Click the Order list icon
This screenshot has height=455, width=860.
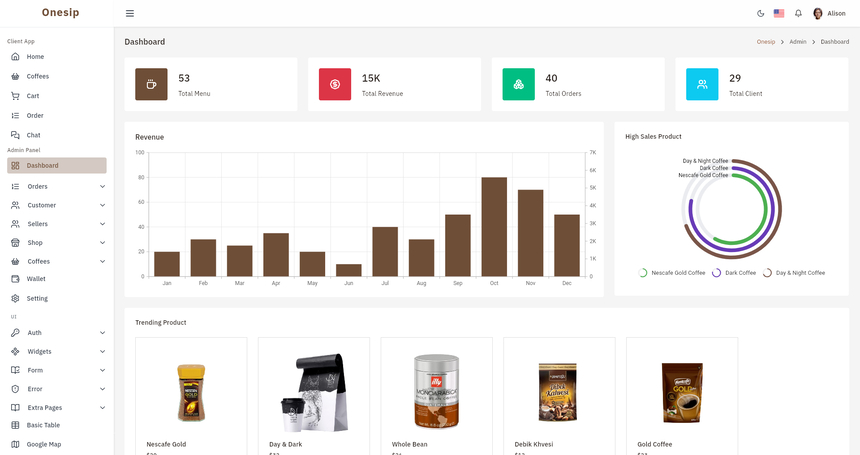point(15,116)
